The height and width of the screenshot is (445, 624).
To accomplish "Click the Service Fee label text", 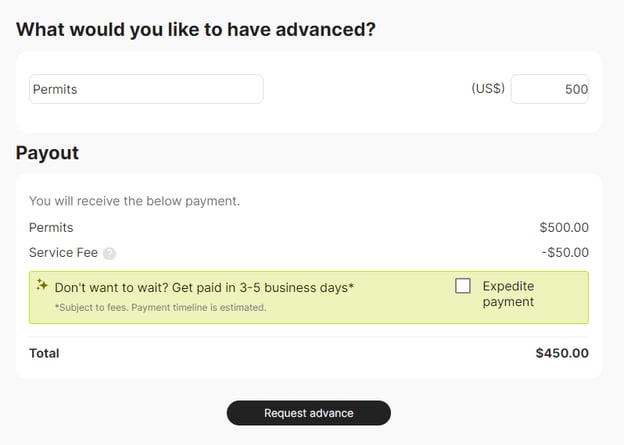I will (63, 253).
